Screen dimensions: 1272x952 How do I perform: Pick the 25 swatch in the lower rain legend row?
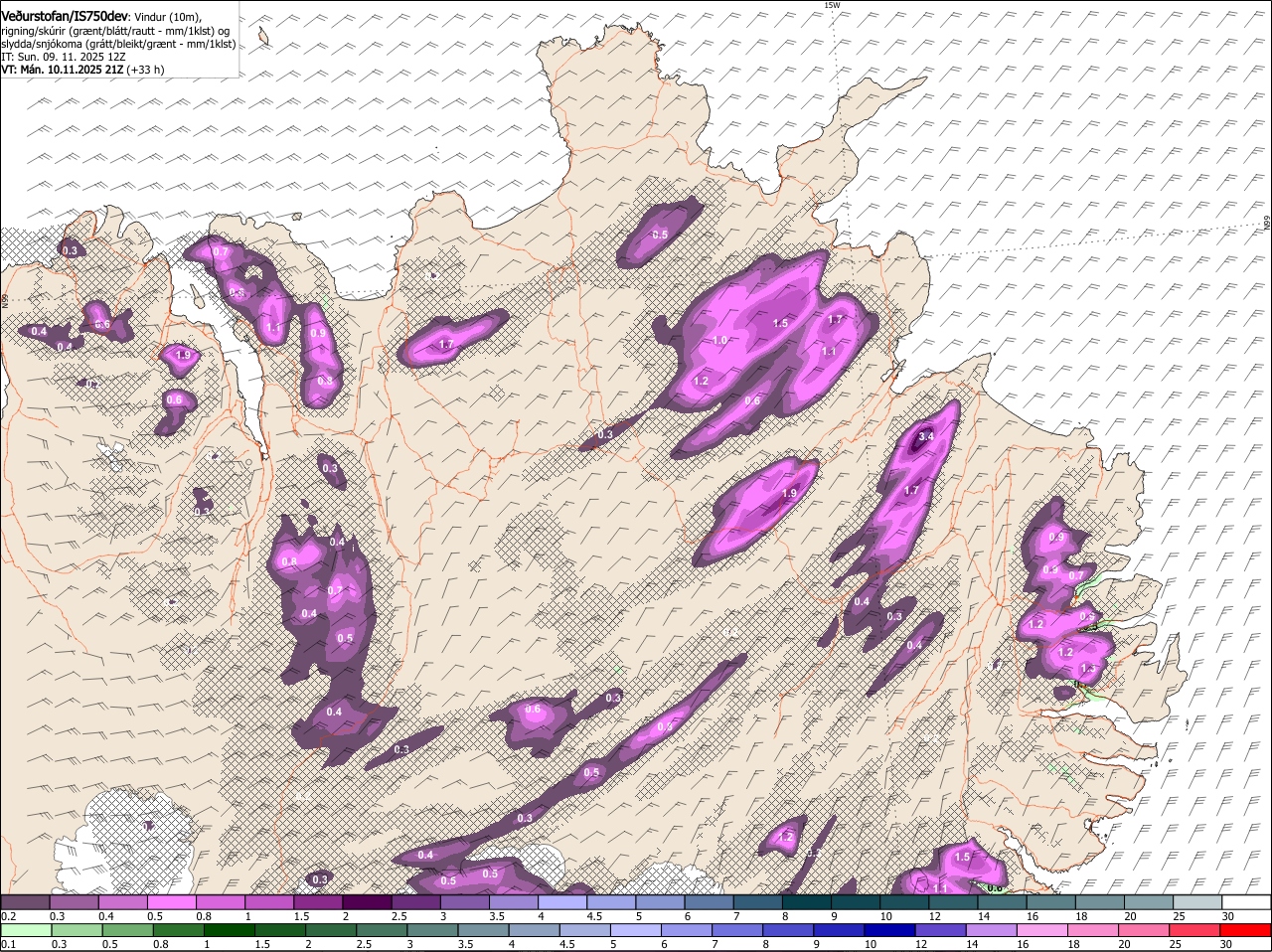click(x=1196, y=930)
